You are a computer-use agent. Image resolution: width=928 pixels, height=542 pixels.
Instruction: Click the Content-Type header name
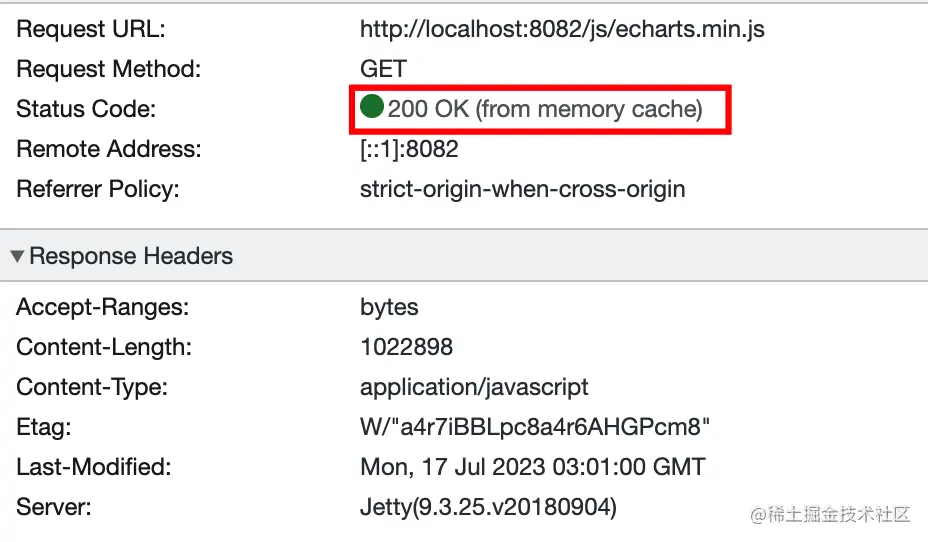(x=92, y=387)
